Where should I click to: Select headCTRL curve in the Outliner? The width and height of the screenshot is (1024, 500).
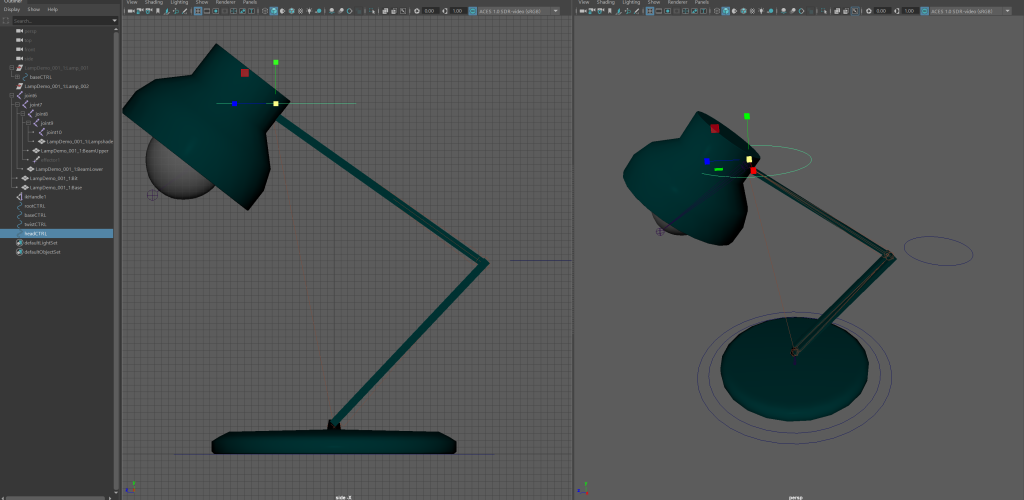point(36,233)
